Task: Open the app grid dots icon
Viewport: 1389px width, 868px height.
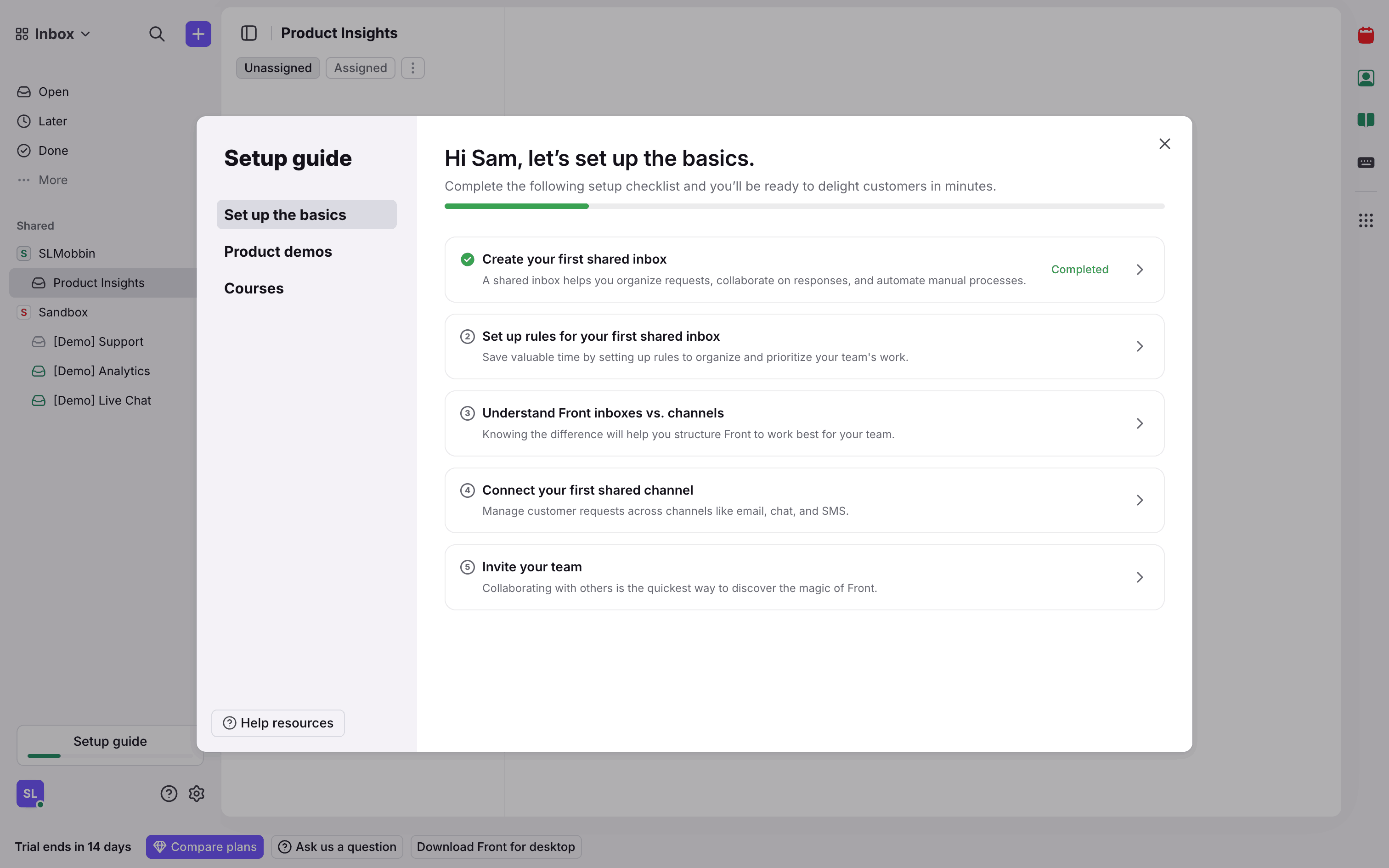Action: [1366, 220]
